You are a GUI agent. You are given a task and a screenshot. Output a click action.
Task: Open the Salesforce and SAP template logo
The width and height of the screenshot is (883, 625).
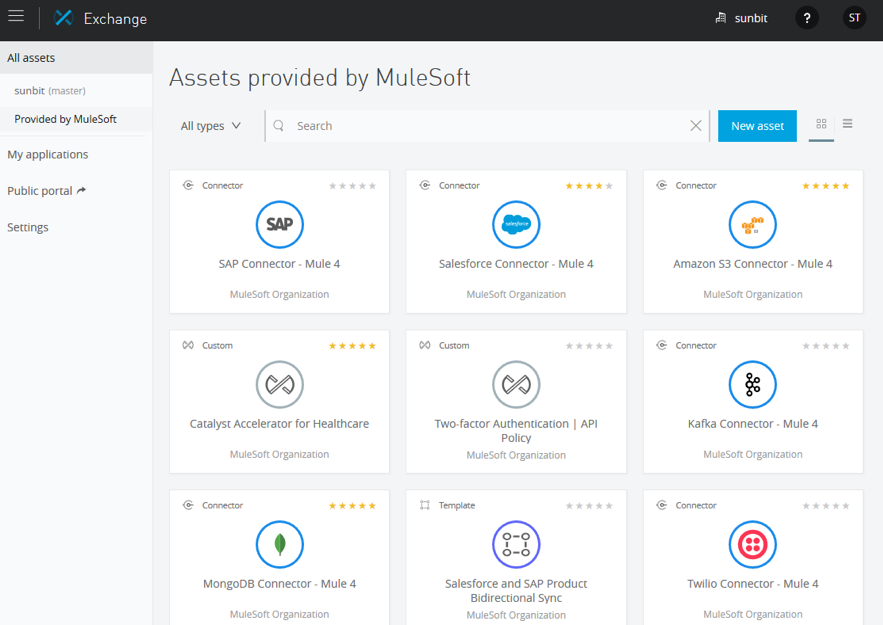(x=516, y=544)
